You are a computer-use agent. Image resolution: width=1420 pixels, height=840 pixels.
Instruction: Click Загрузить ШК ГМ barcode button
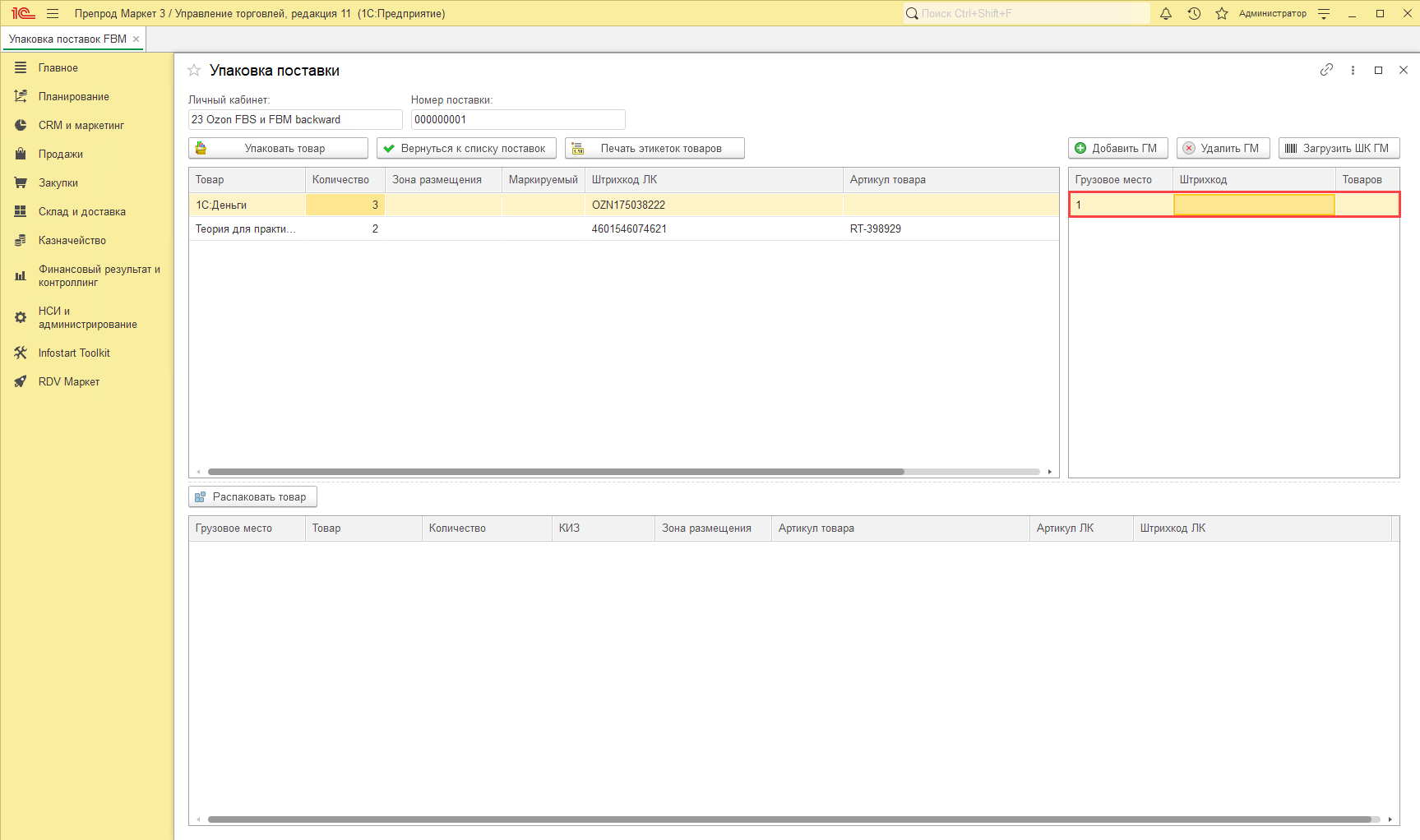coord(1339,148)
